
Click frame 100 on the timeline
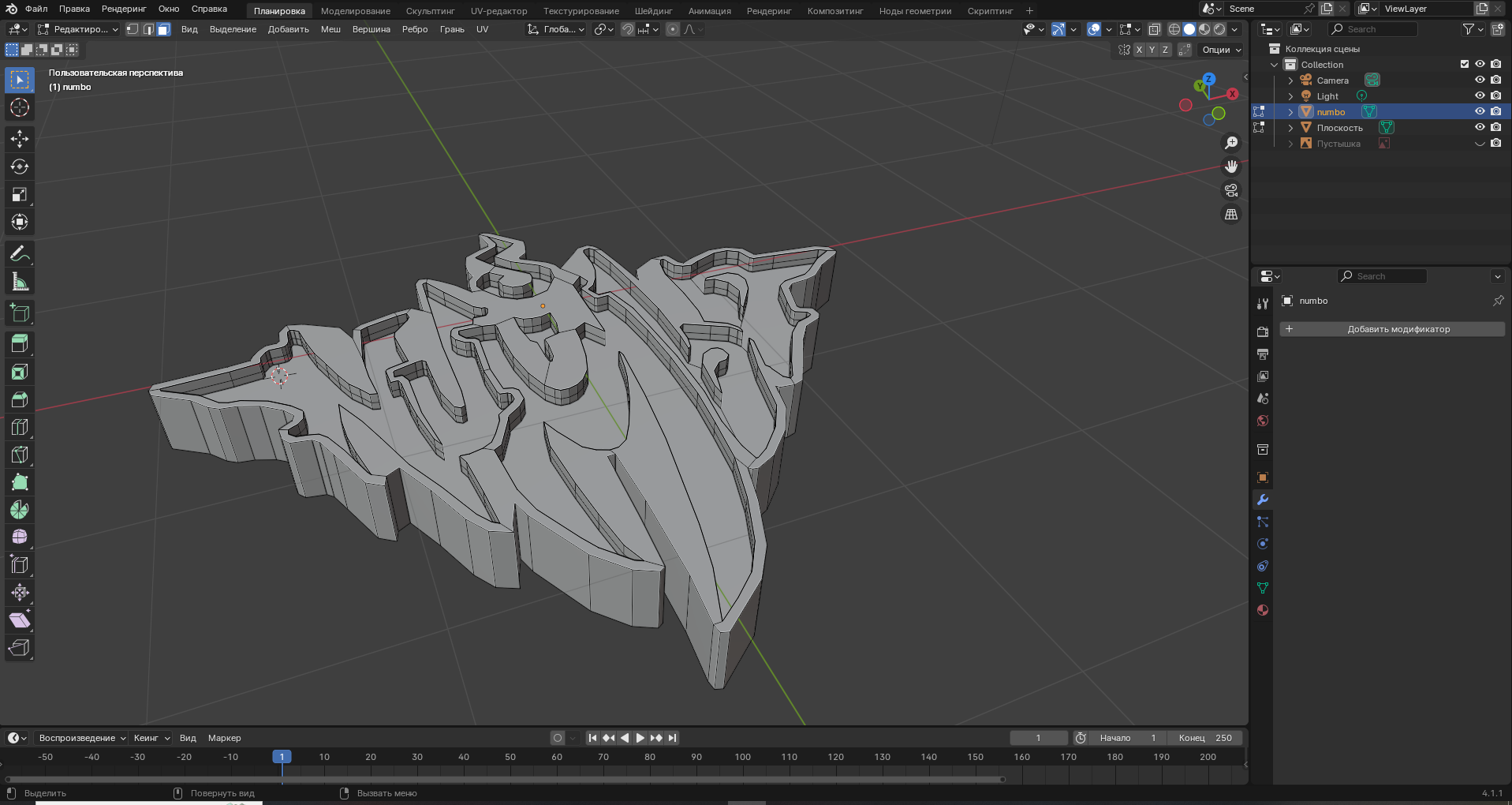pos(742,757)
